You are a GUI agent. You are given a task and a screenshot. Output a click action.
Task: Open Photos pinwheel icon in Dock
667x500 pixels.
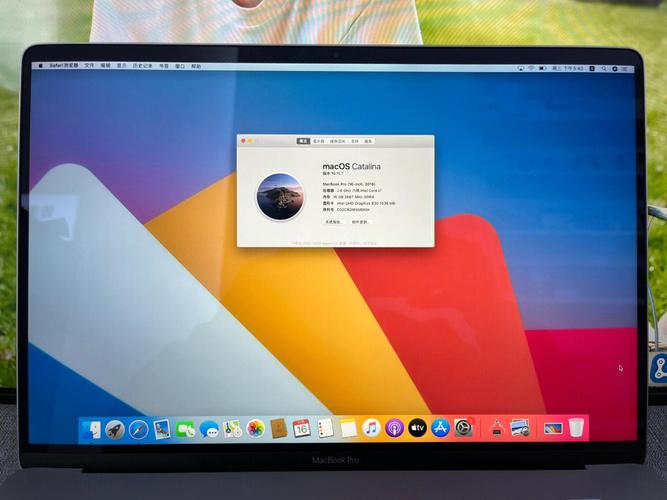[x=256, y=429]
